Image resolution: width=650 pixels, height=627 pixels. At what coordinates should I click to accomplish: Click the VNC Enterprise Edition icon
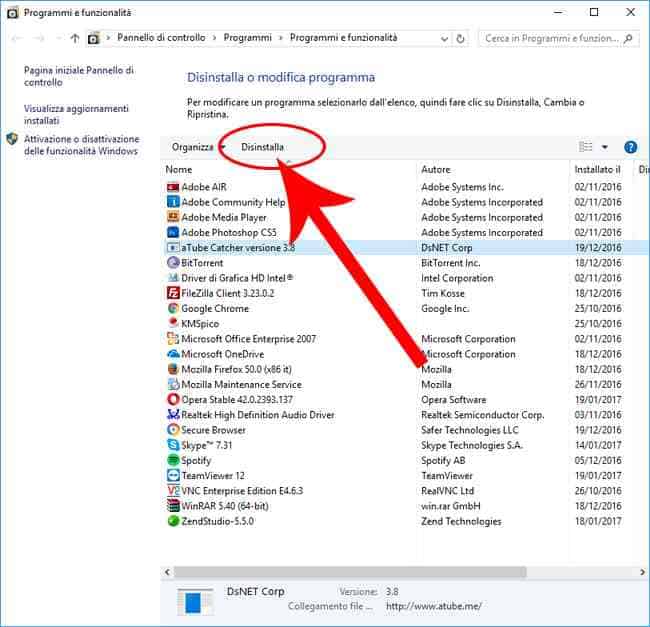(x=173, y=491)
